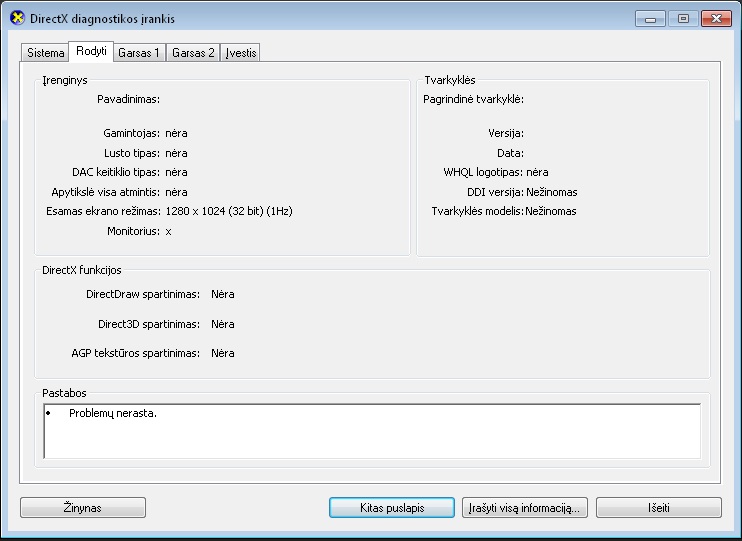Select the text 'Problemų nerasta.'
Screen dimensions: 742x541
click(x=113, y=413)
